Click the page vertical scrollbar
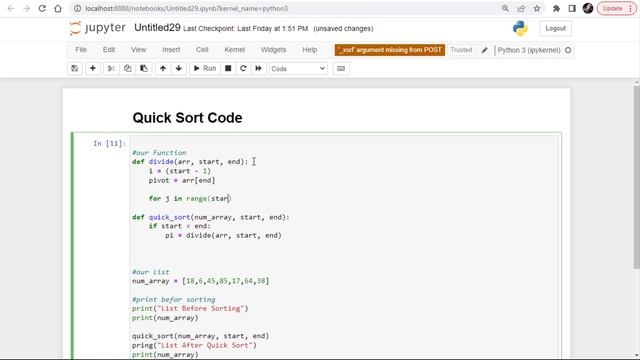640x360 pixels. click(636, 176)
